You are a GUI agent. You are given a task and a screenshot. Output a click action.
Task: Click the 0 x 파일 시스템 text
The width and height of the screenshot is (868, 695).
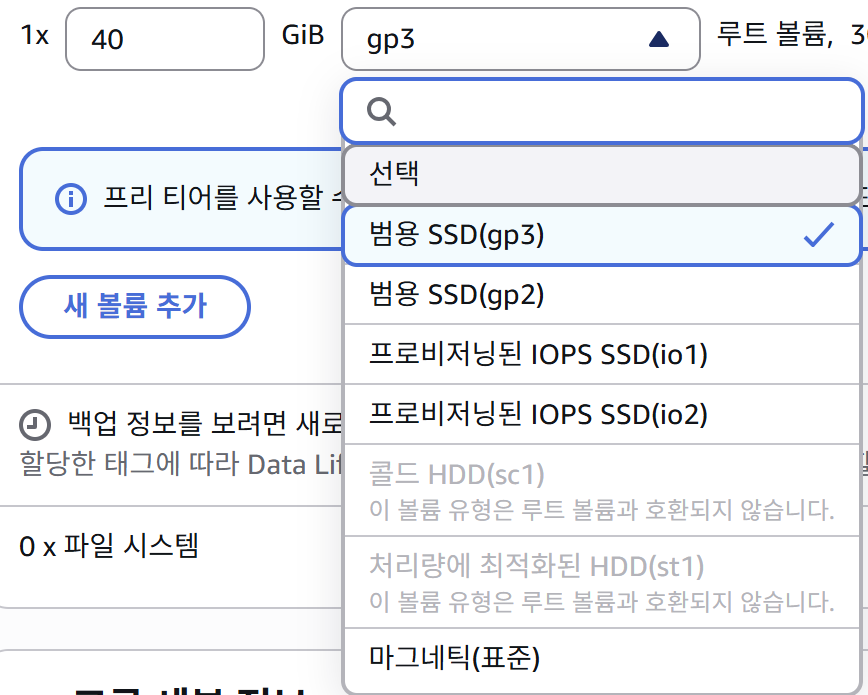coord(108,546)
